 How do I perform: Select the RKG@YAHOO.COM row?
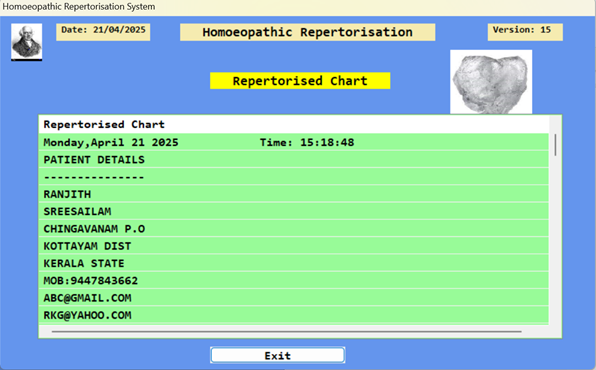click(293, 315)
